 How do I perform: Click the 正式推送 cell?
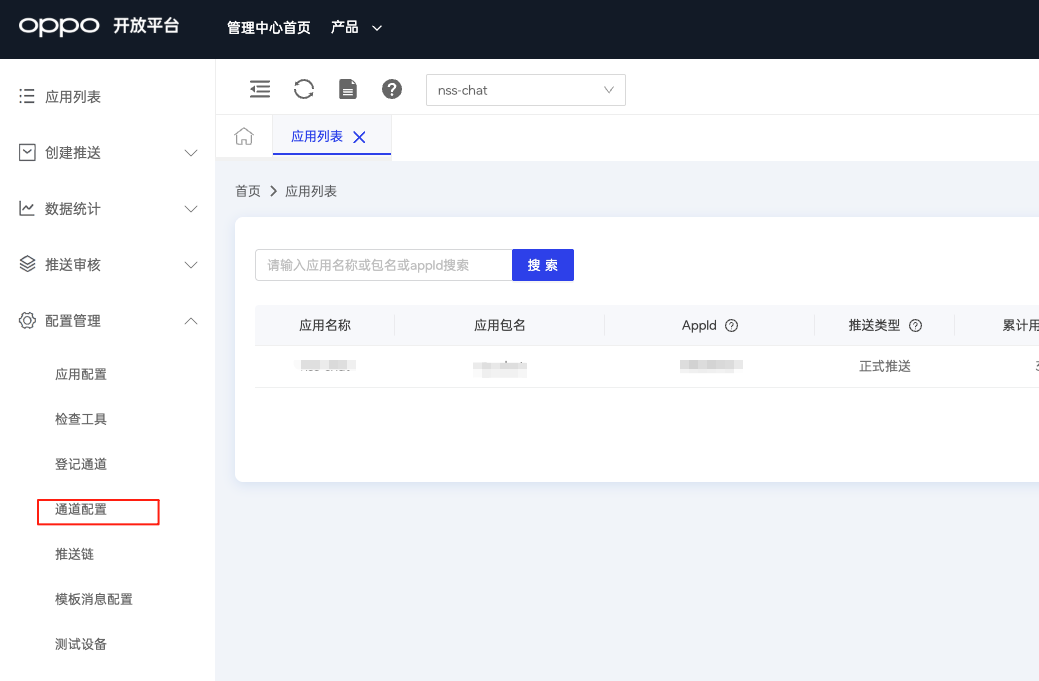tap(885, 366)
